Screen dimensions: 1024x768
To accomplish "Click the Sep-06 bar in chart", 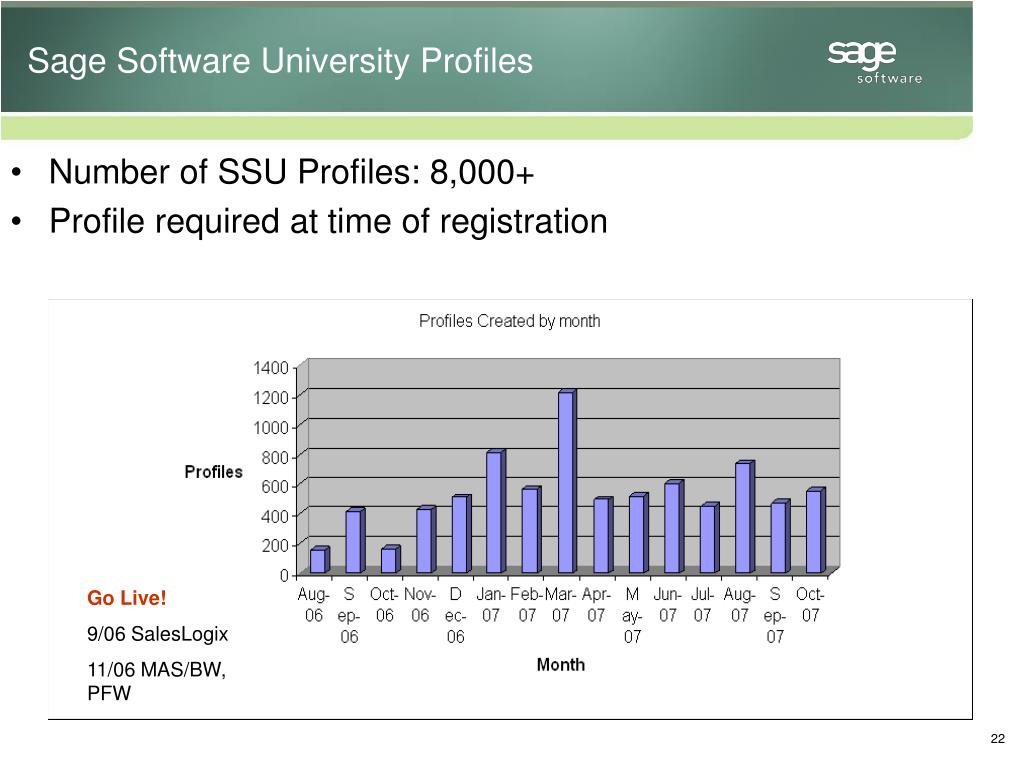I will click(355, 541).
